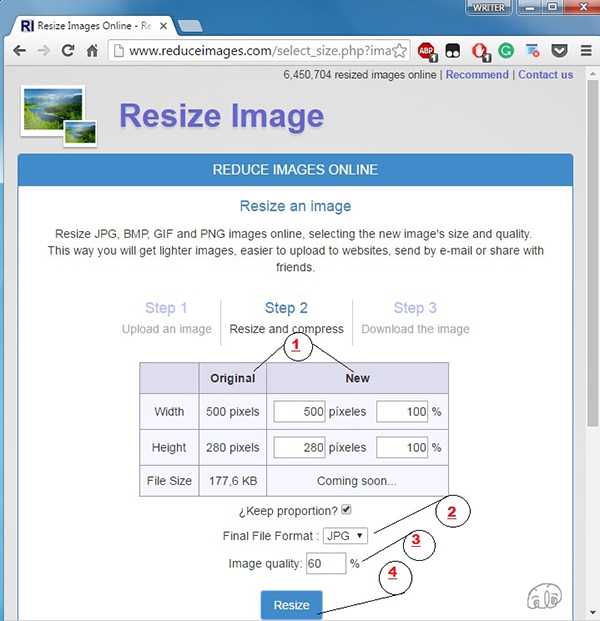Select Step 2 Resize and compress

(286, 318)
